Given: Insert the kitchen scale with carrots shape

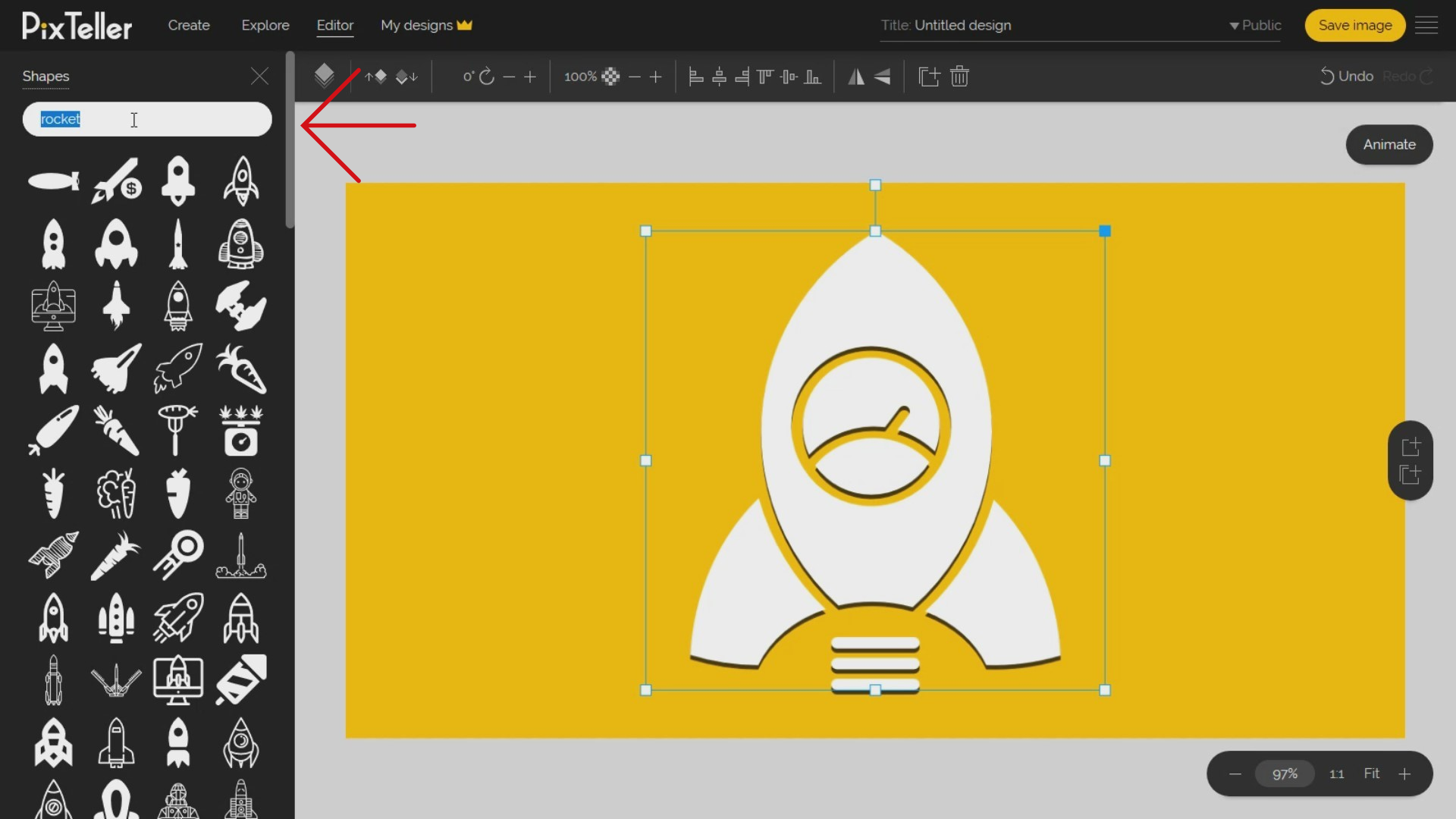Looking at the screenshot, I should pyautogui.click(x=240, y=430).
